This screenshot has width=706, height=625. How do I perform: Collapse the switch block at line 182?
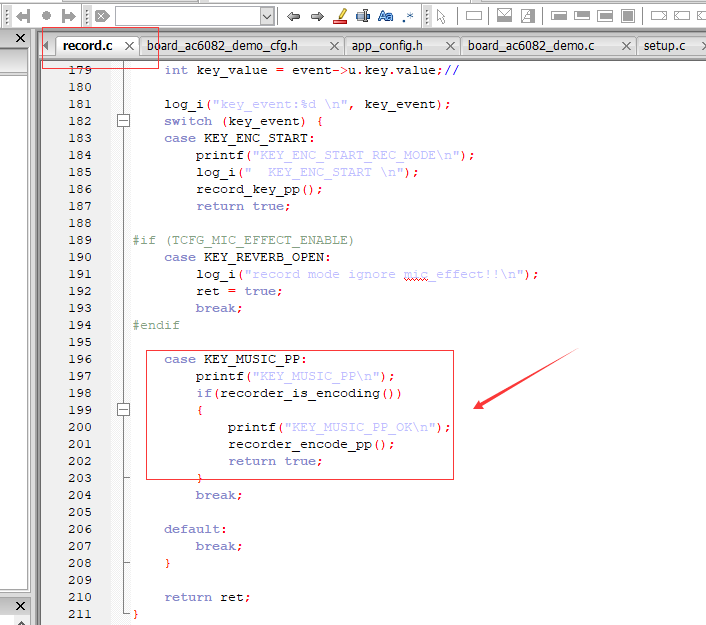[123, 121]
